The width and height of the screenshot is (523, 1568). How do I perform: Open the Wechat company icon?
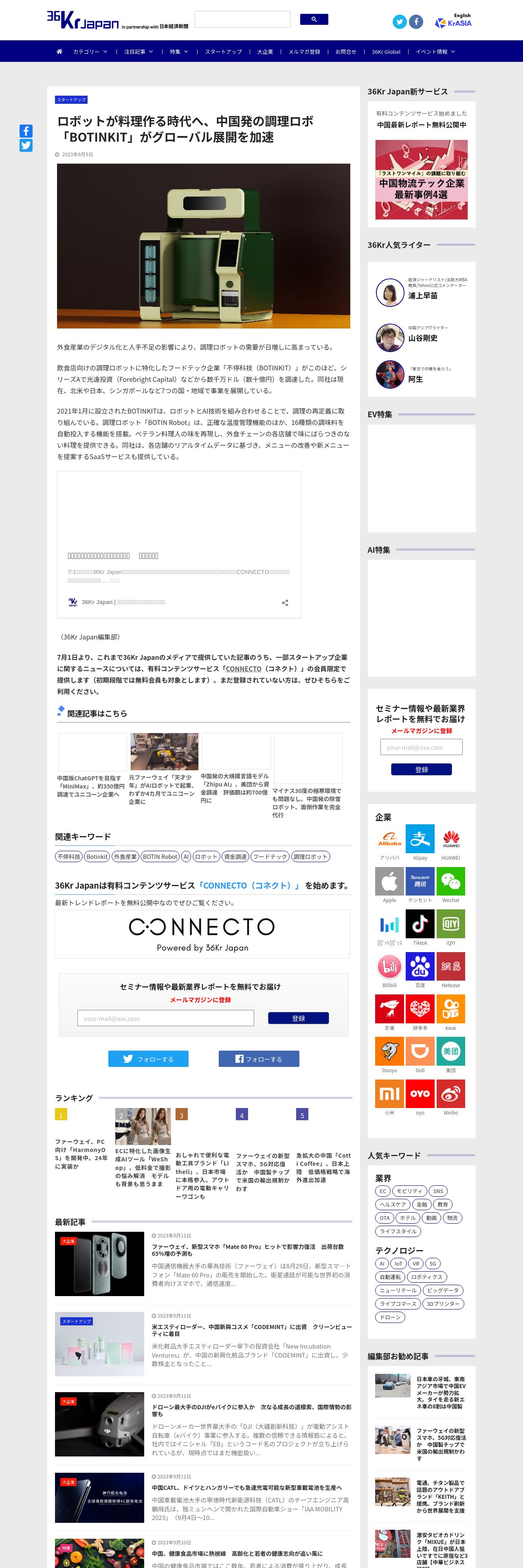pos(450,881)
